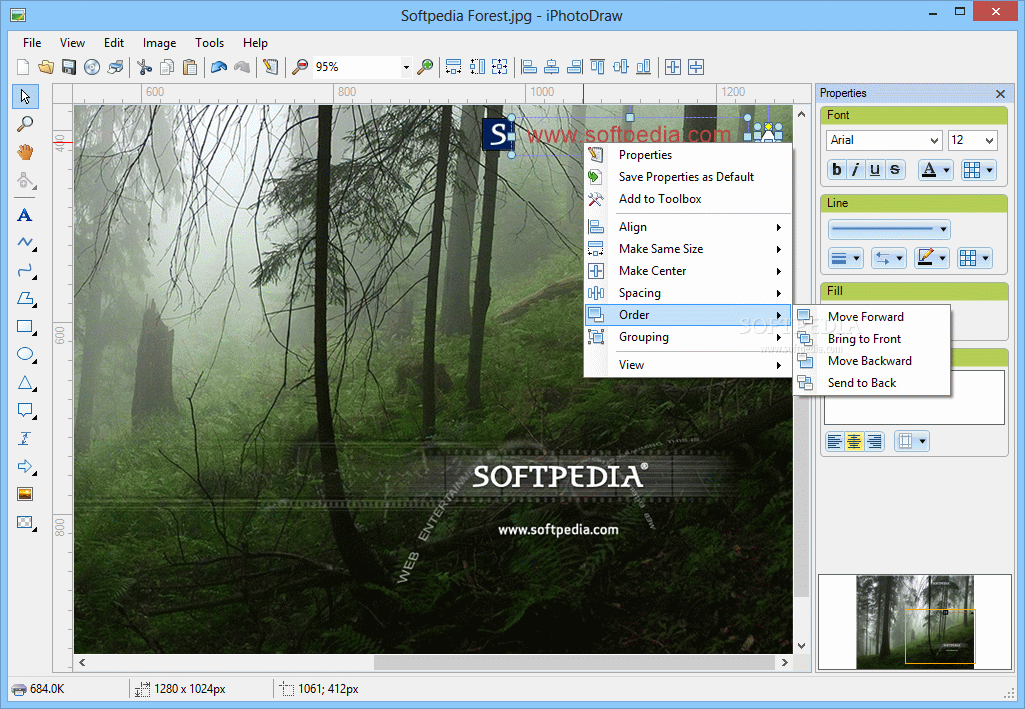1025x709 pixels.
Task: Open the Tools menu
Action: coord(209,42)
